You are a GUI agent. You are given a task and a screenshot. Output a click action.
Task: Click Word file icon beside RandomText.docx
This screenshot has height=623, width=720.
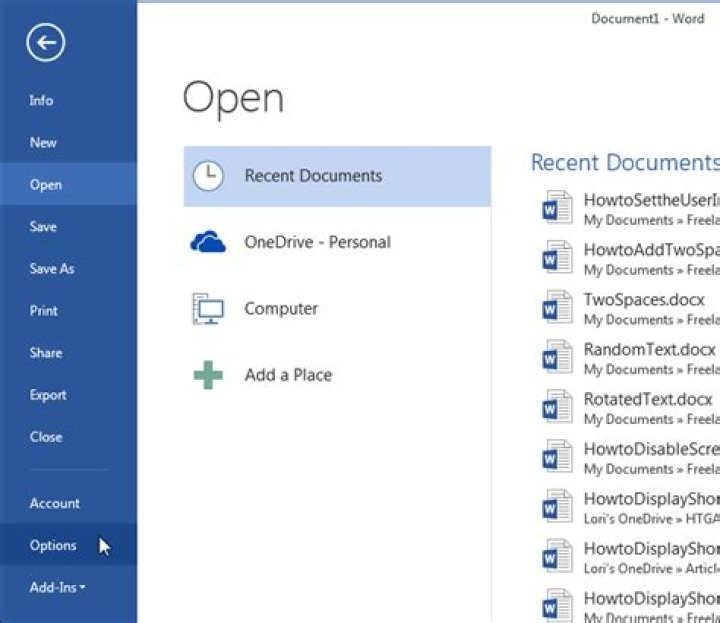(x=557, y=357)
